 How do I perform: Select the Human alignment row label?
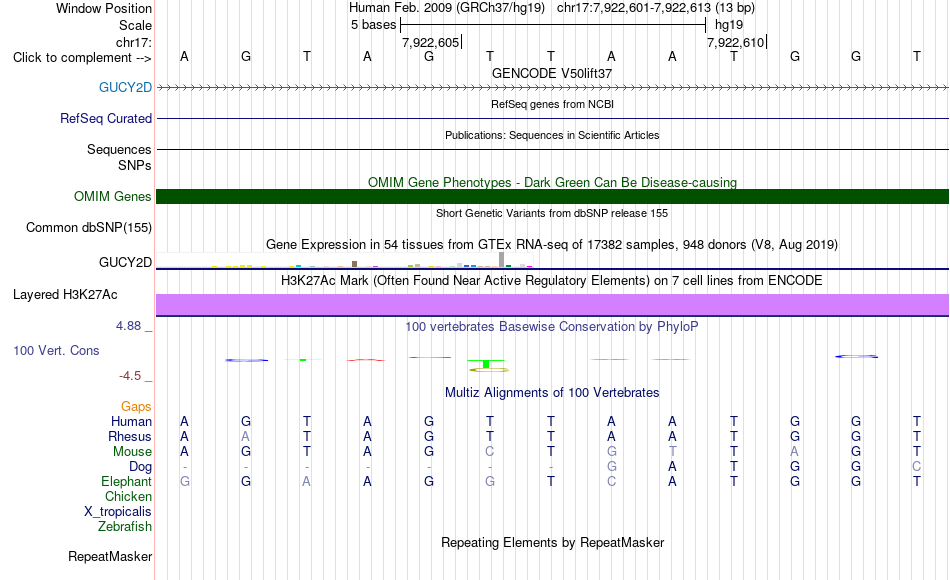pyautogui.click(x=131, y=421)
